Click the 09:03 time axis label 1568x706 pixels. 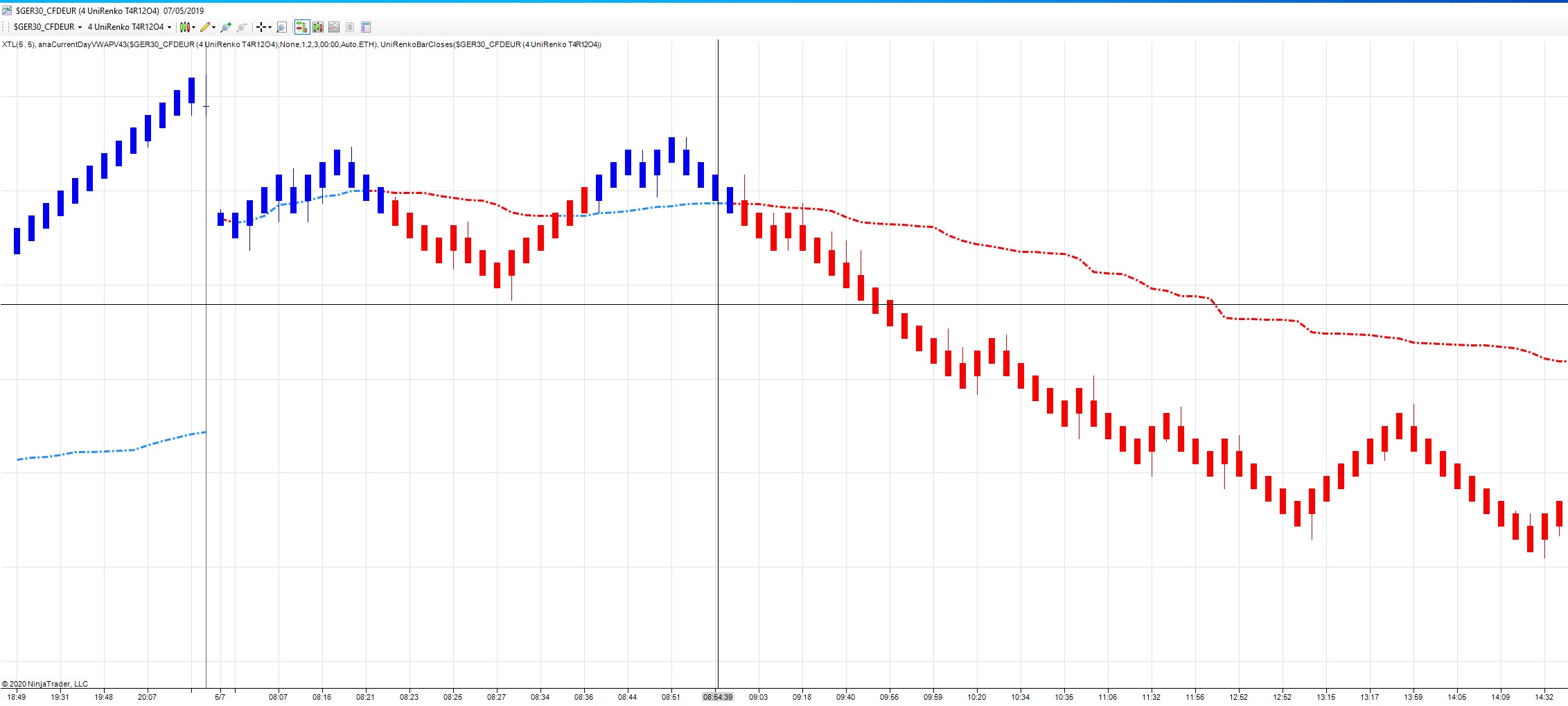pyautogui.click(x=759, y=697)
